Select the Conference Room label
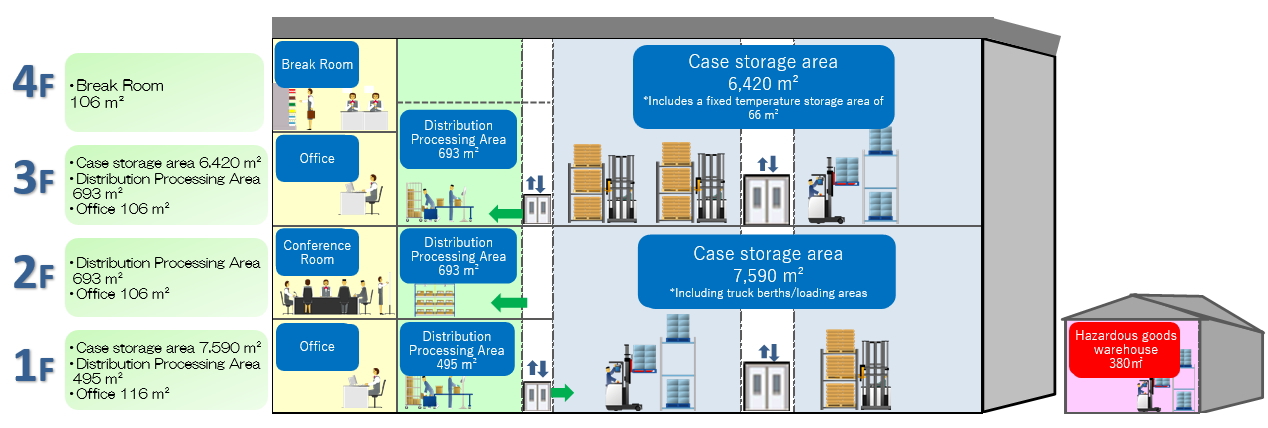Screen dimensions: 1268x428 click(317, 252)
